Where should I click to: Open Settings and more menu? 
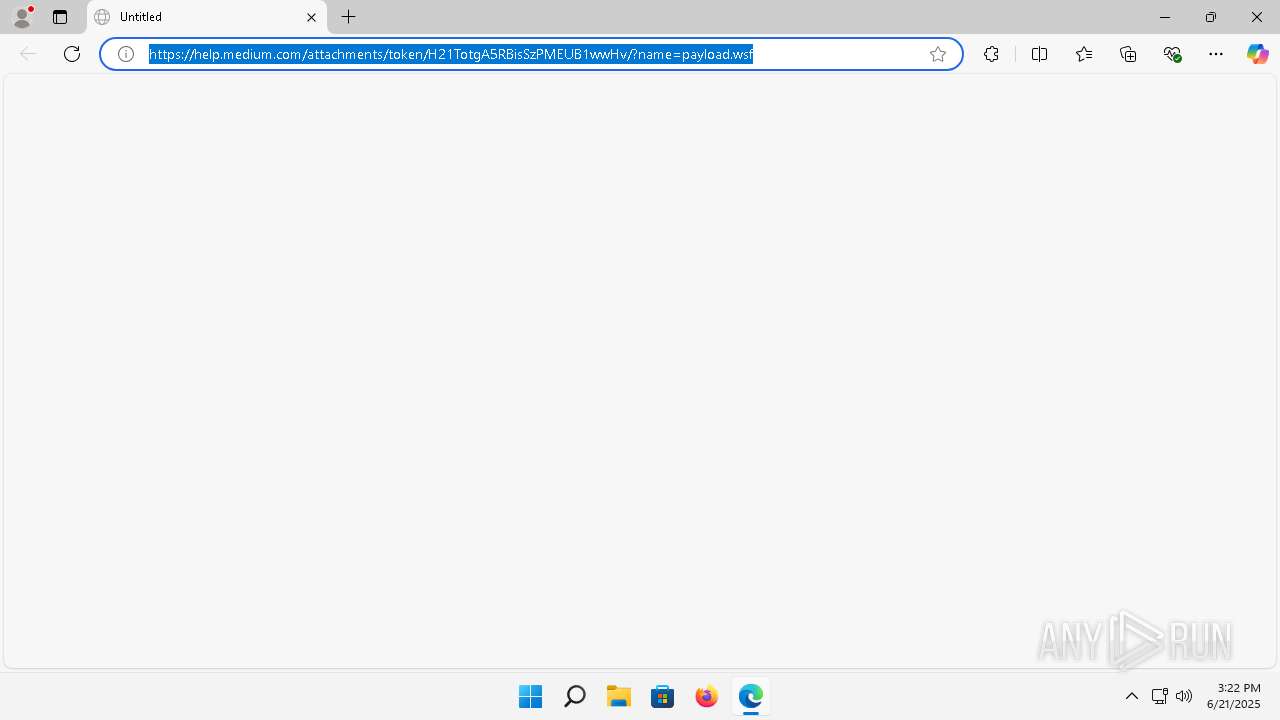(x=1216, y=54)
